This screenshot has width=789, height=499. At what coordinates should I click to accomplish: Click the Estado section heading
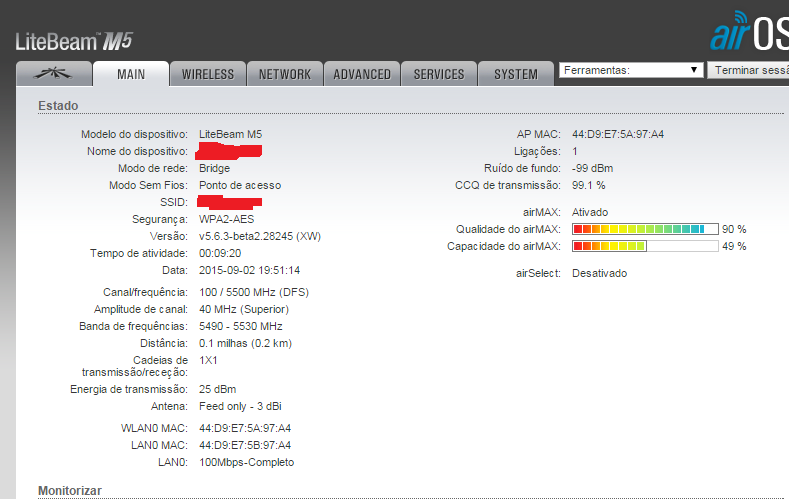click(x=58, y=106)
